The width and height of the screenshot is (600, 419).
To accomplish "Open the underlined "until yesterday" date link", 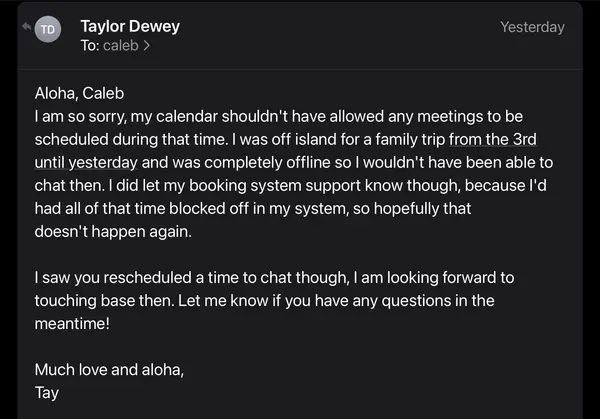I will (86, 163).
